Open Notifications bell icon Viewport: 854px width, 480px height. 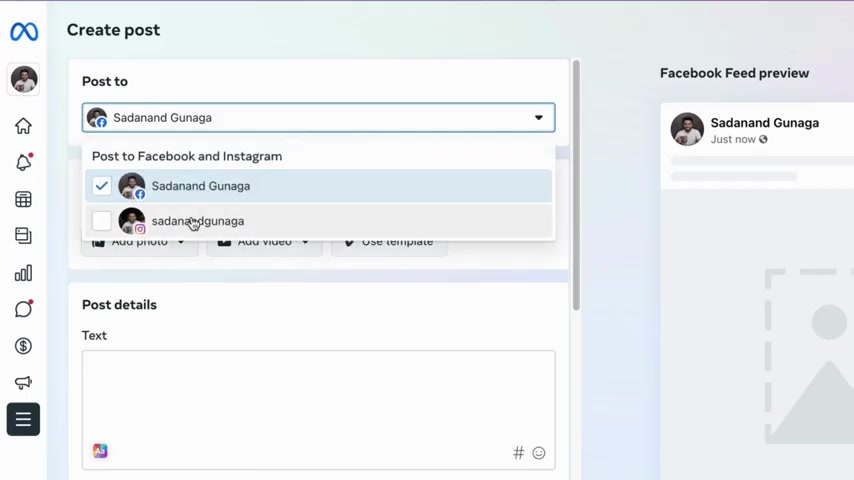23,162
